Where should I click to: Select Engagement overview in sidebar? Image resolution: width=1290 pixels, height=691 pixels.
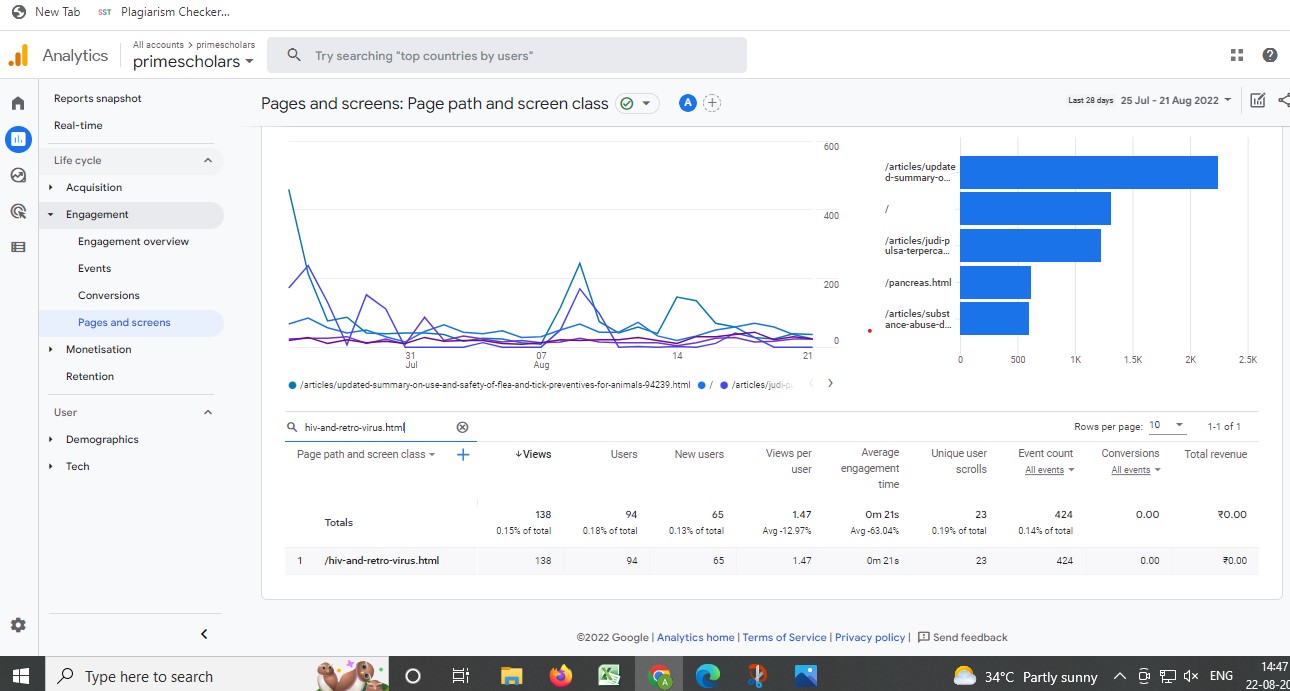133,241
